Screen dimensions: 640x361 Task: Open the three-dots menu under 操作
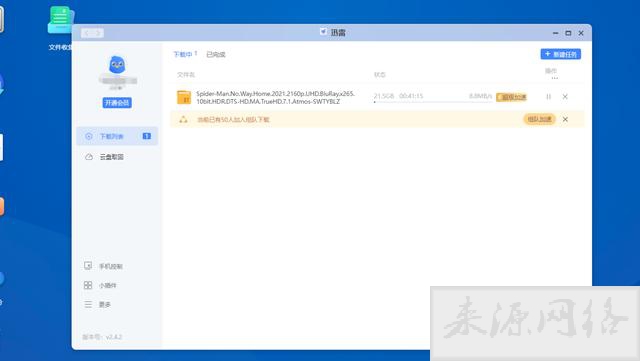pos(554,78)
